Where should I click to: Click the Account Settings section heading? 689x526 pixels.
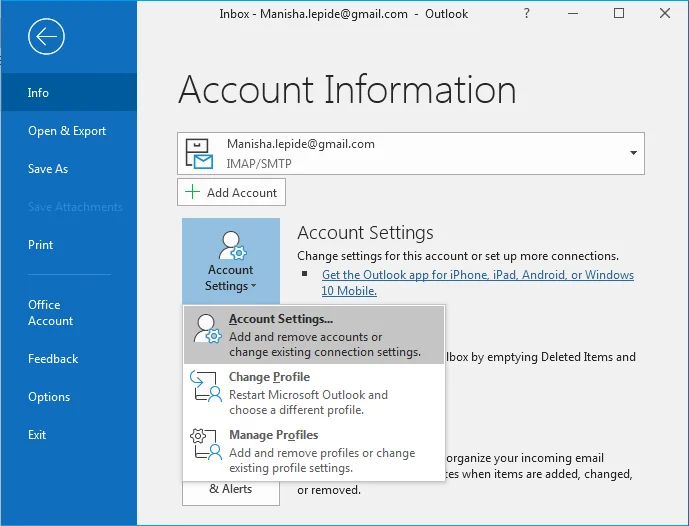365,232
